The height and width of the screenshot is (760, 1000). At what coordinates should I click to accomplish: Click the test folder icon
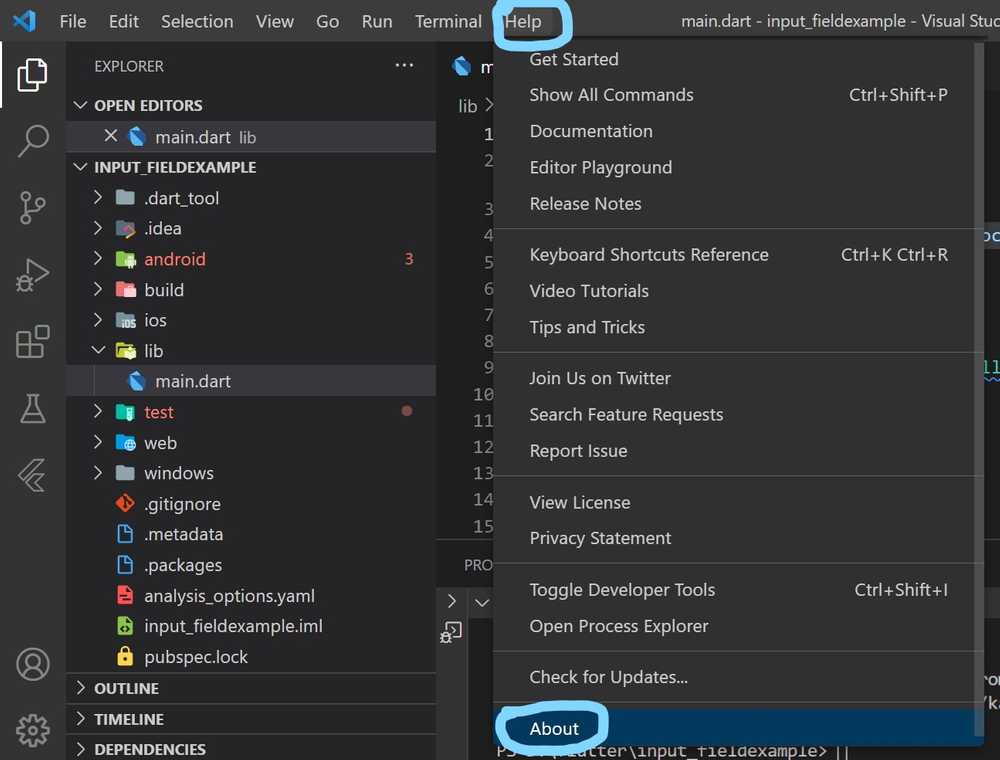click(126, 412)
